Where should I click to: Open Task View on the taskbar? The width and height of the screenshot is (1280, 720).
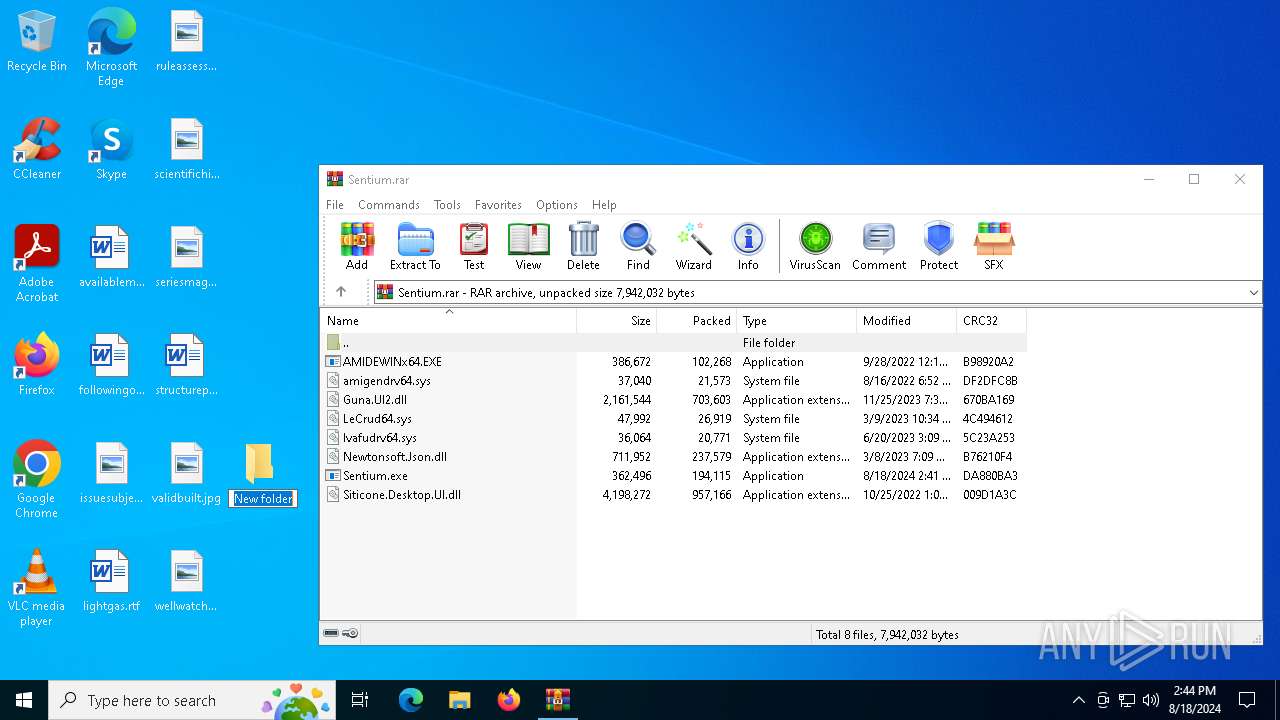(x=360, y=700)
